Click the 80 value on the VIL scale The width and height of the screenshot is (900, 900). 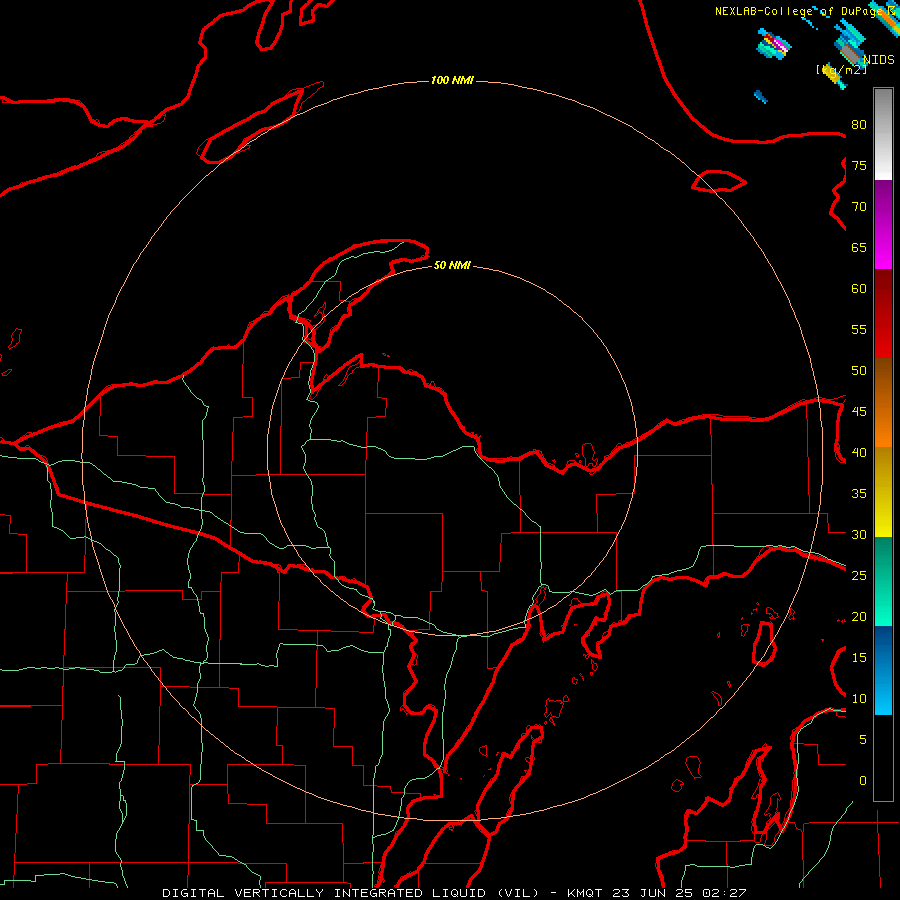click(859, 125)
